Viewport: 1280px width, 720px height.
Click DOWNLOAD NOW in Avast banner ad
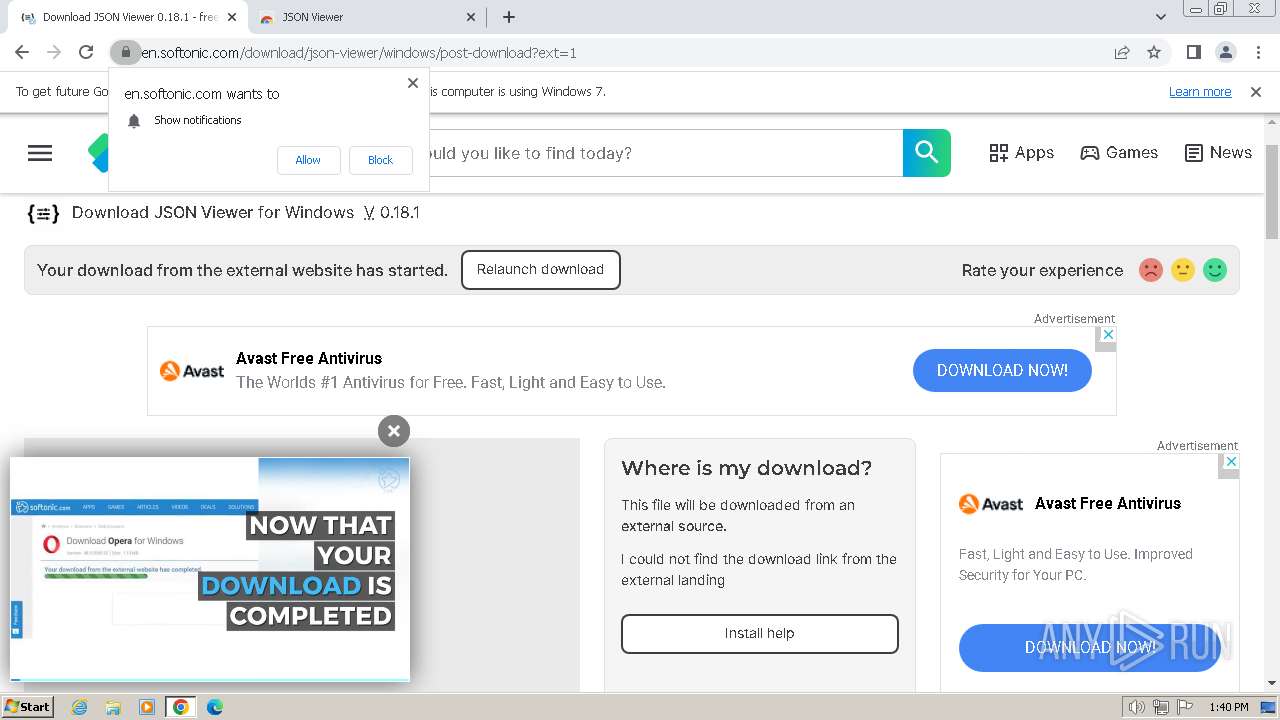tap(1002, 370)
